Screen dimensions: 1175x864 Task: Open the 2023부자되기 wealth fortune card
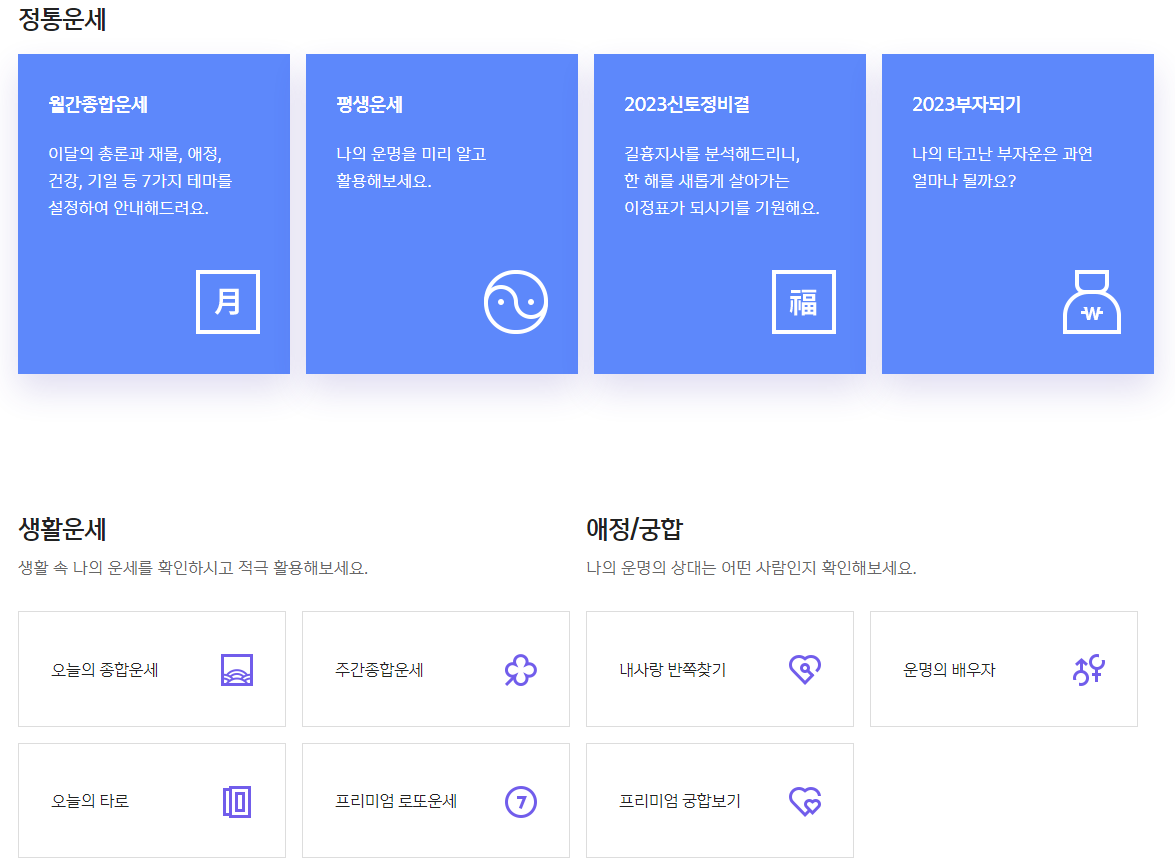[x=1017, y=213]
